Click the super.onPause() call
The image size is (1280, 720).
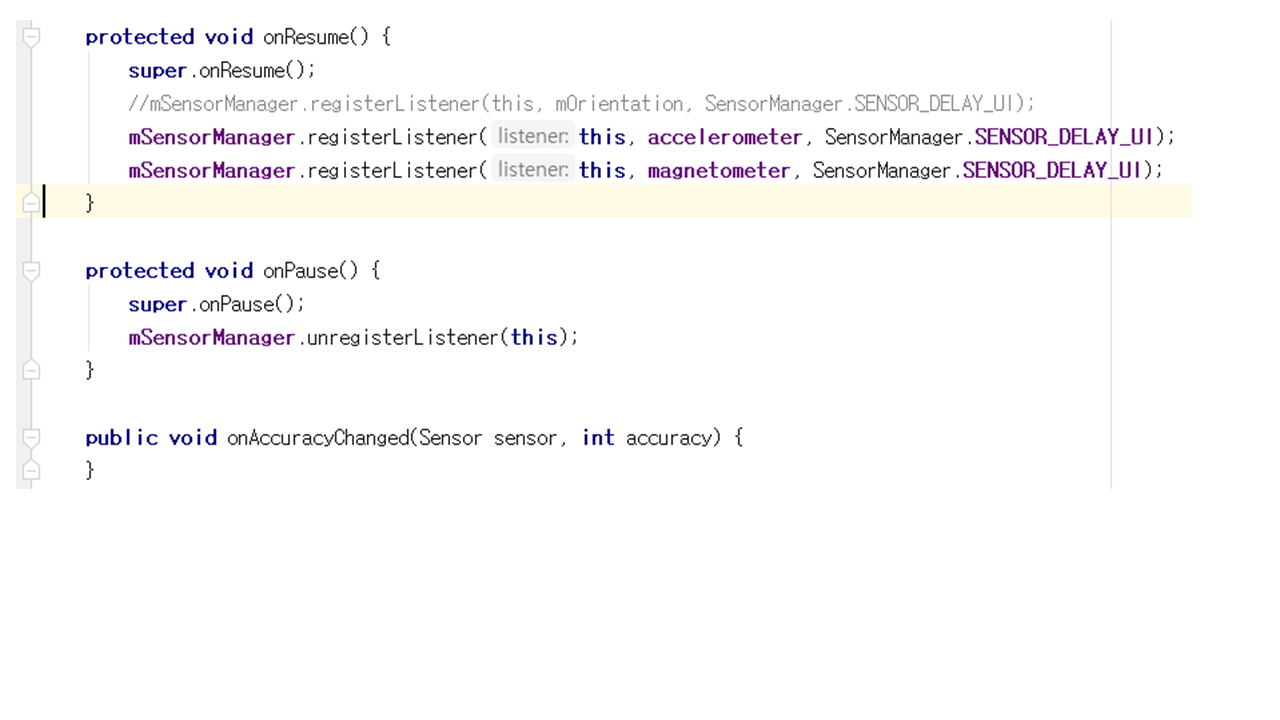click(216, 304)
